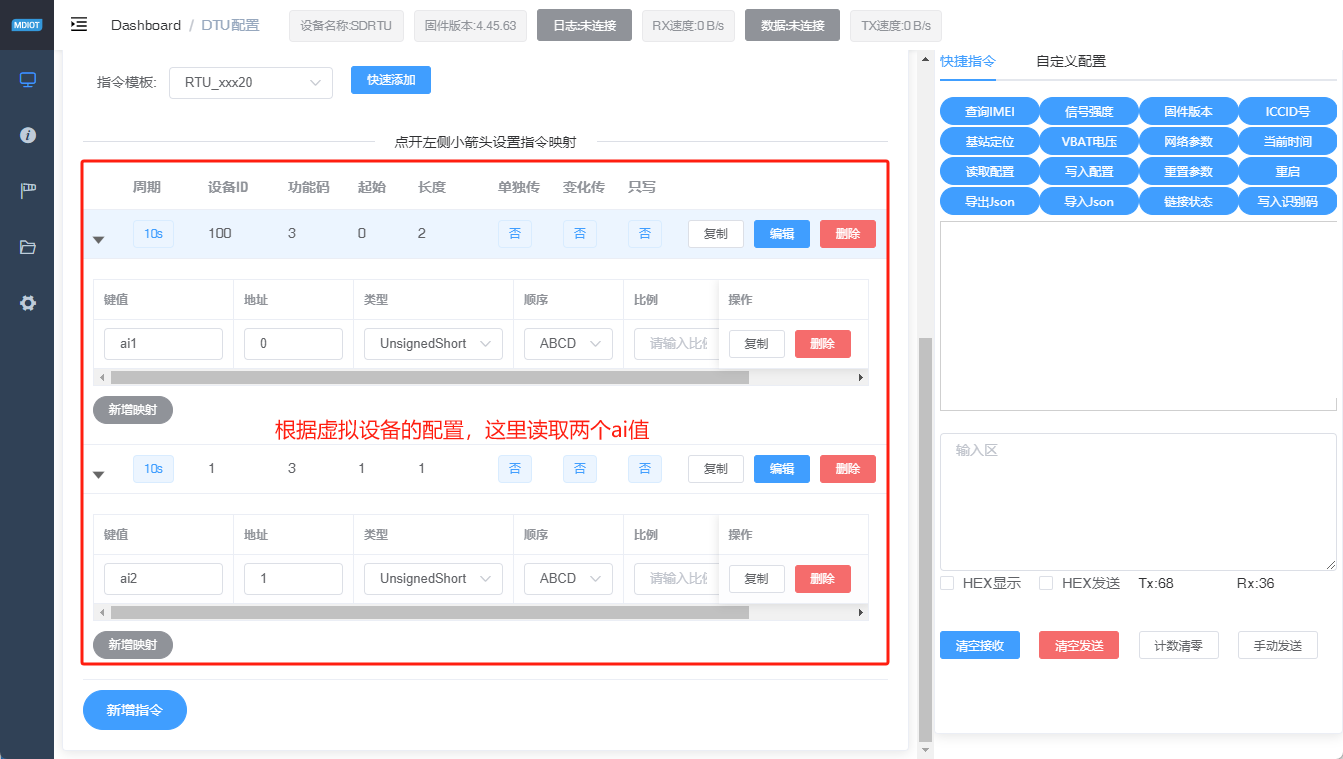This screenshot has height=759, width=1343.
Task: Switch to the 自定义配置 tab
Action: [1070, 61]
